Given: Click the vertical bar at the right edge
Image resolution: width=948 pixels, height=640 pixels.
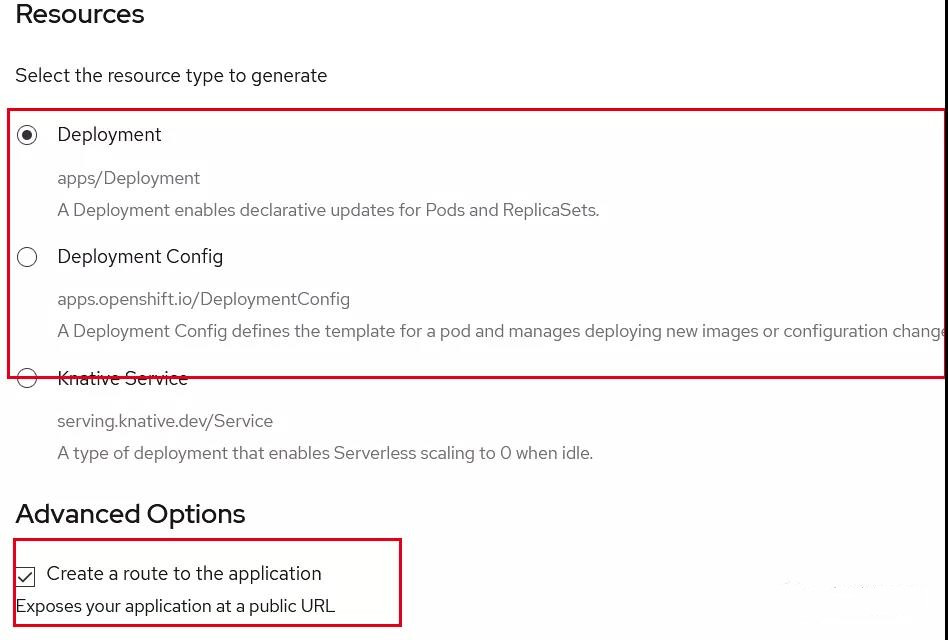Looking at the screenshot, I should pos(945,320).
